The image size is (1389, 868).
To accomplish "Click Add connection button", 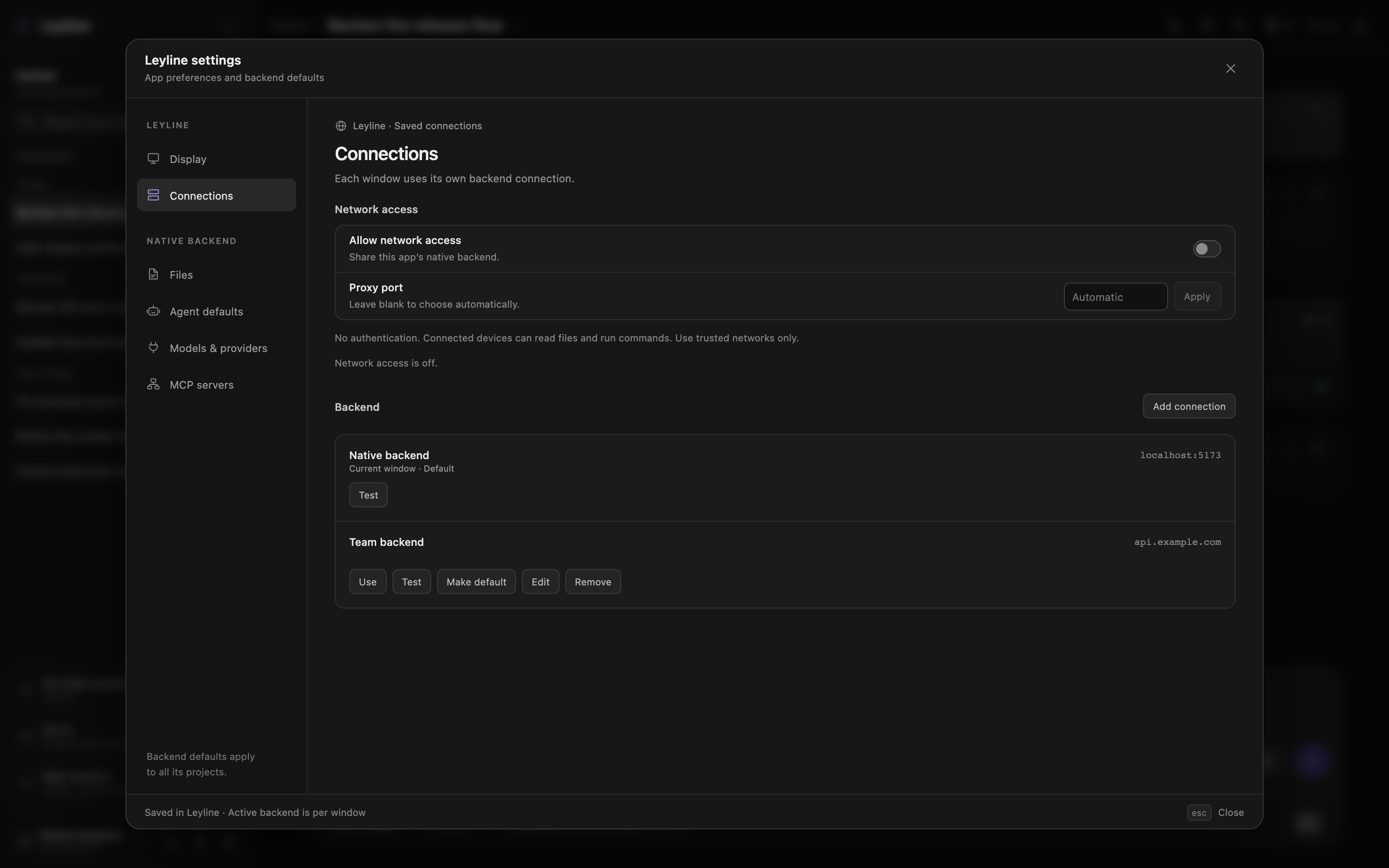I will (x=1189, y=406).
